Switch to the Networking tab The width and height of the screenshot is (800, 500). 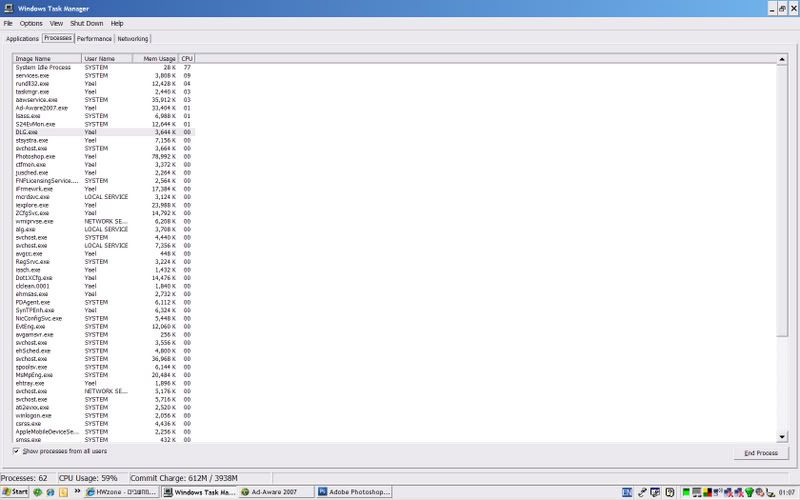tap(133, 39)
